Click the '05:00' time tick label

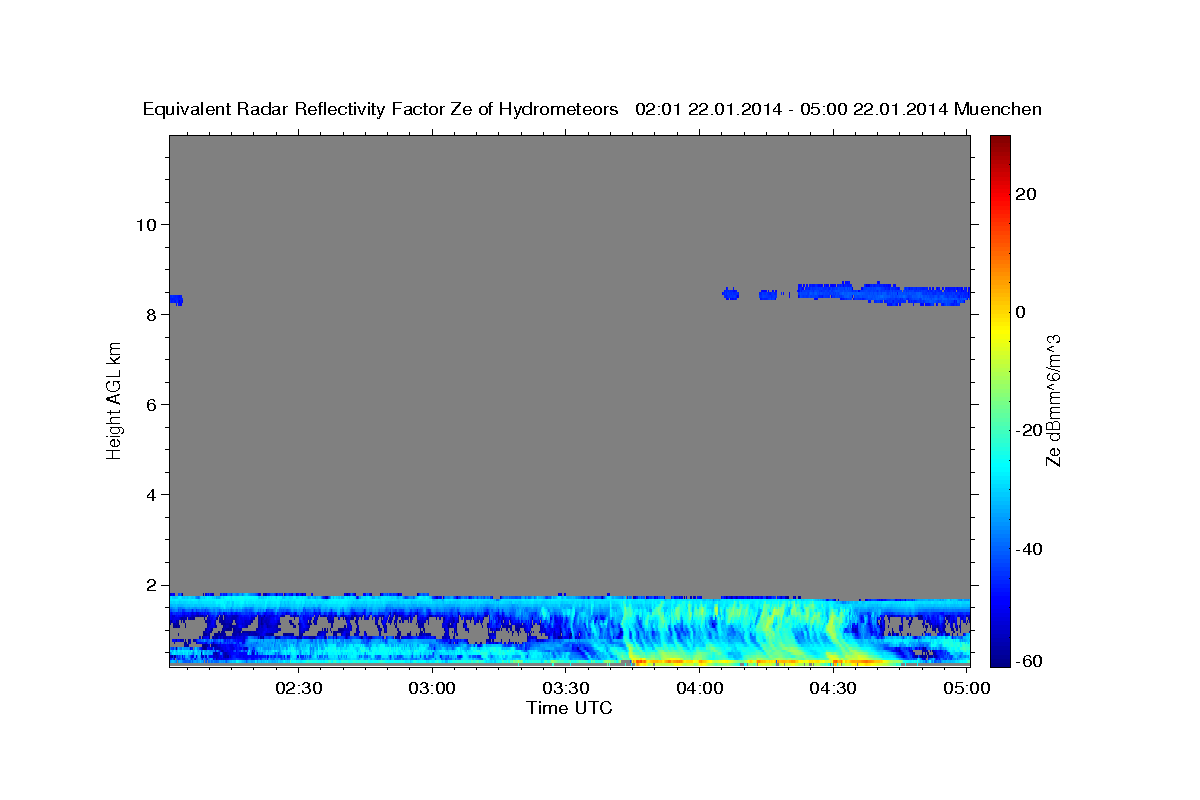click(x=966, y=688)
